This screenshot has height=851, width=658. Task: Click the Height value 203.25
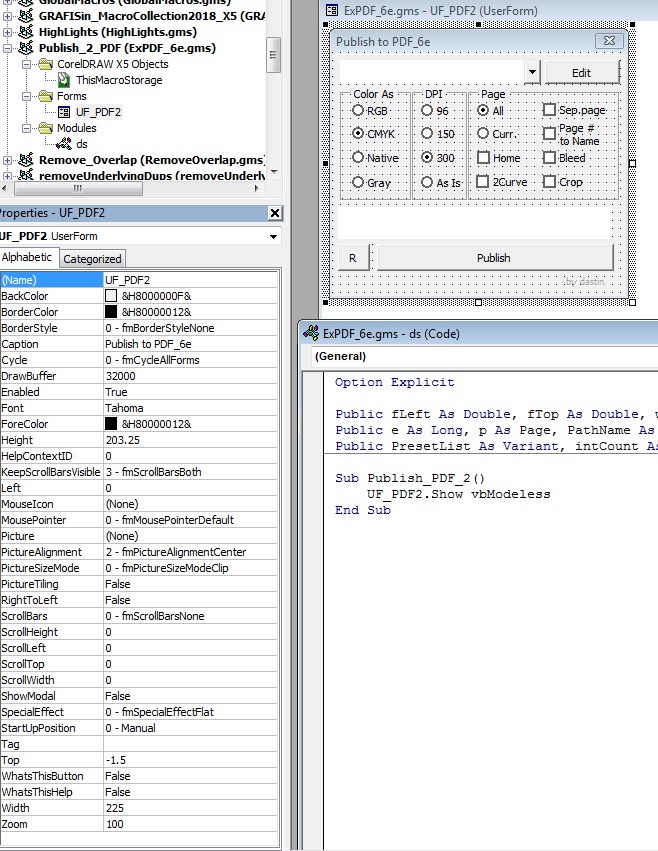(191, 440)
